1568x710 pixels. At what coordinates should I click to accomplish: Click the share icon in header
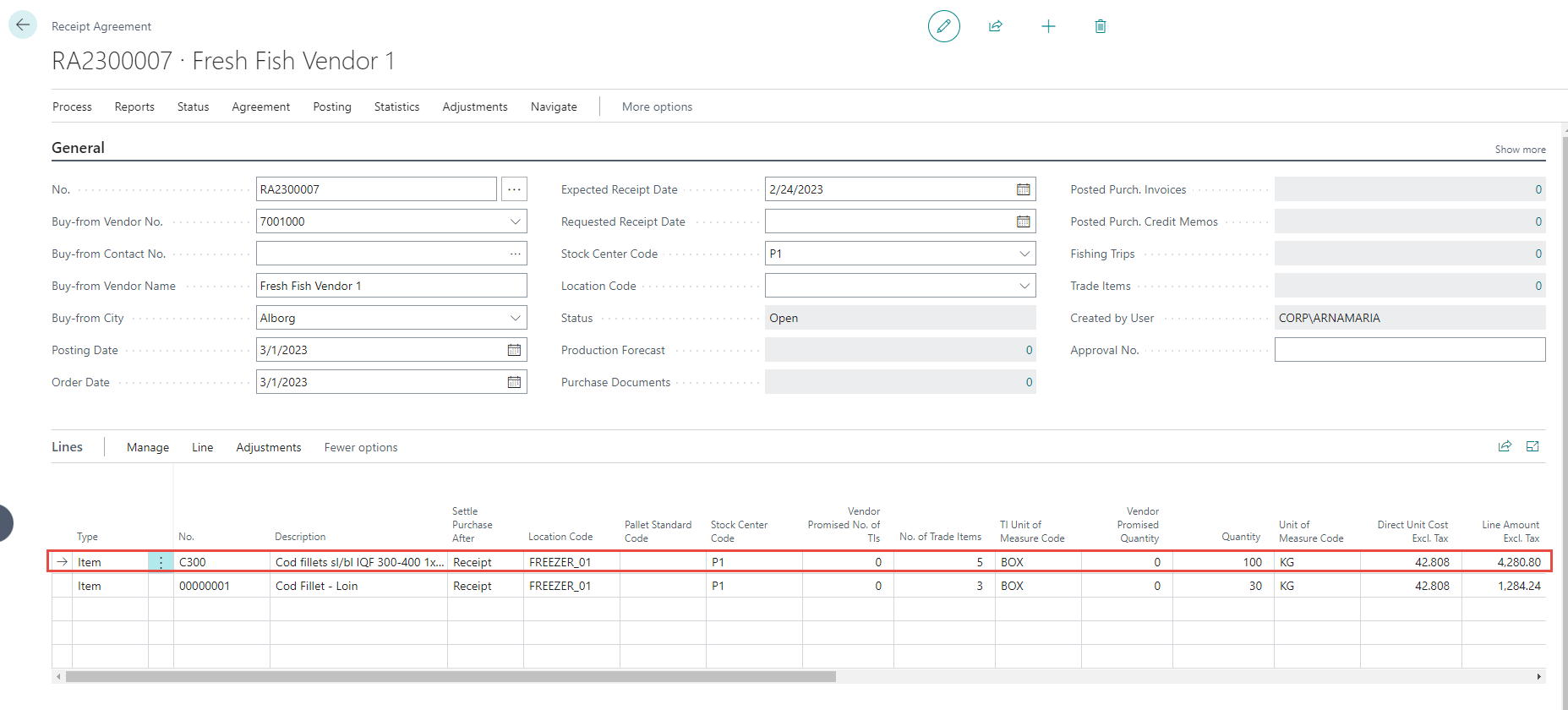click(996, 26)
